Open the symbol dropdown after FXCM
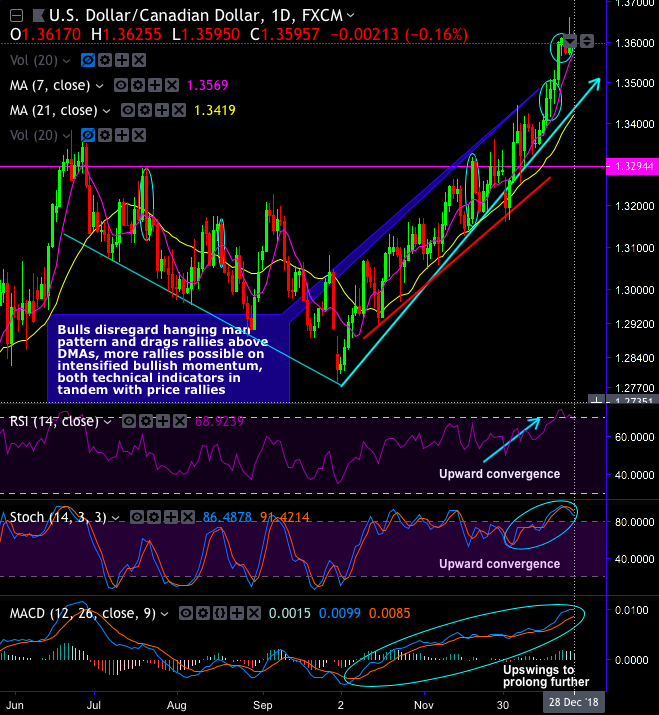 (350, 15)
